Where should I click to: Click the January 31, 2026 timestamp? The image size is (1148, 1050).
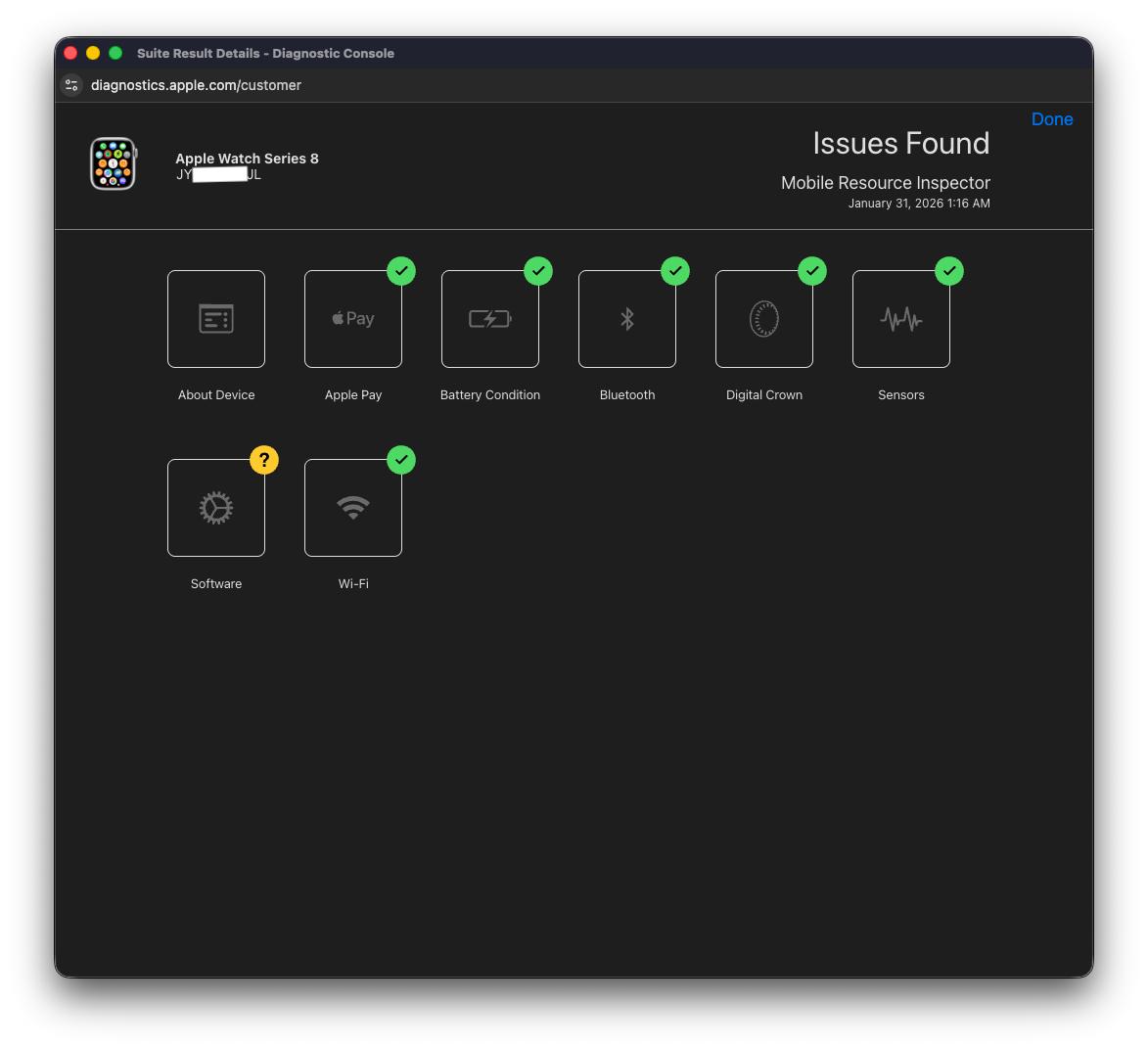(919, 204)
